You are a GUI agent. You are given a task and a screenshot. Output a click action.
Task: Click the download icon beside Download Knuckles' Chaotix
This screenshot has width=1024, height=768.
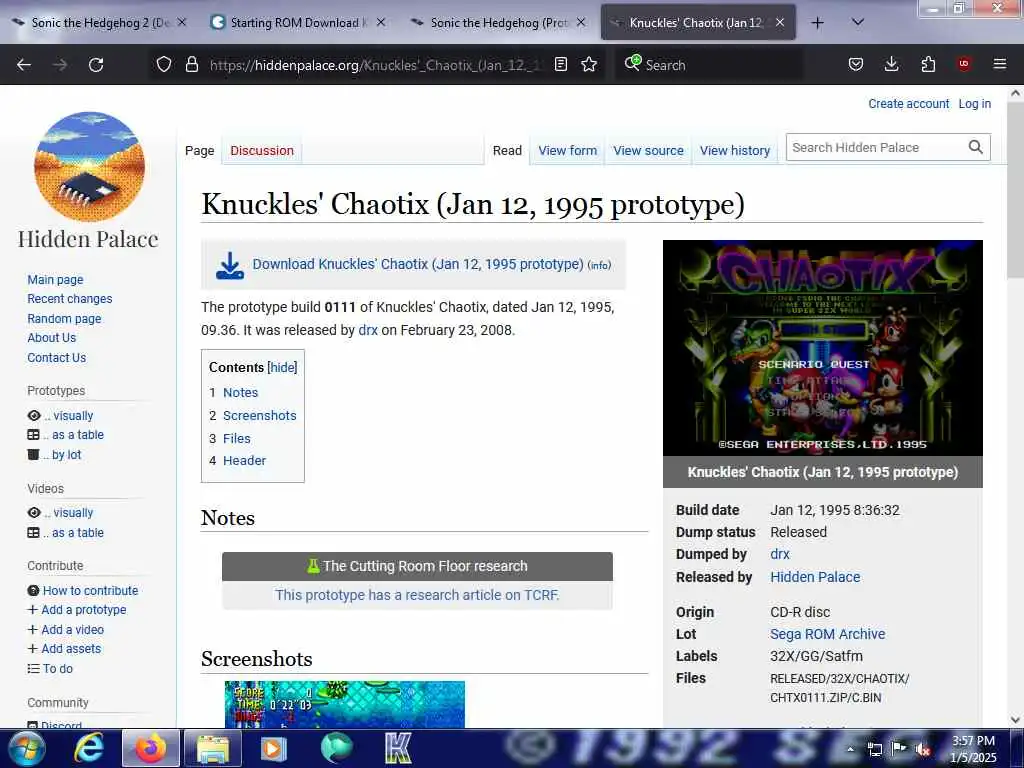tap(230, 265)
